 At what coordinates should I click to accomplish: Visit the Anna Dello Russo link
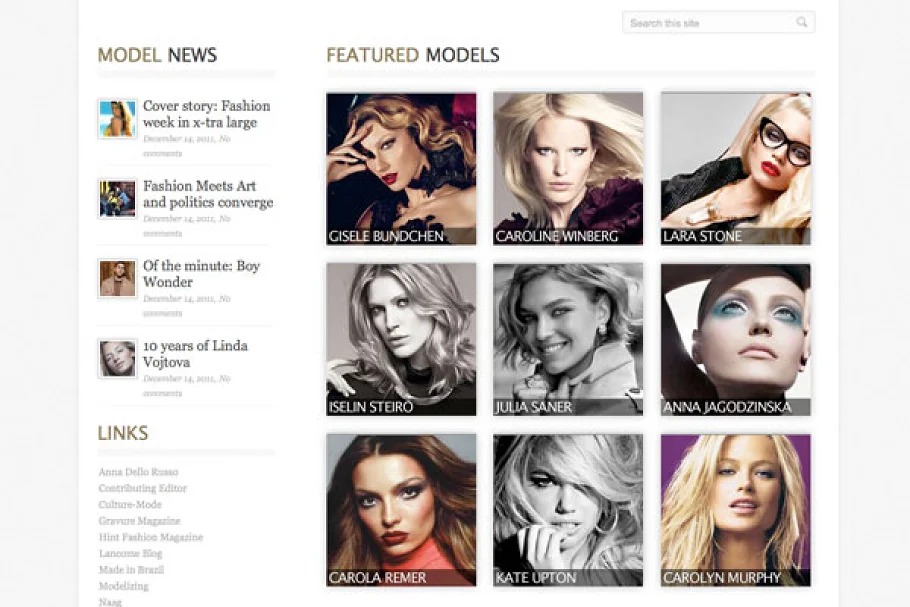click(x=138, y=472)
